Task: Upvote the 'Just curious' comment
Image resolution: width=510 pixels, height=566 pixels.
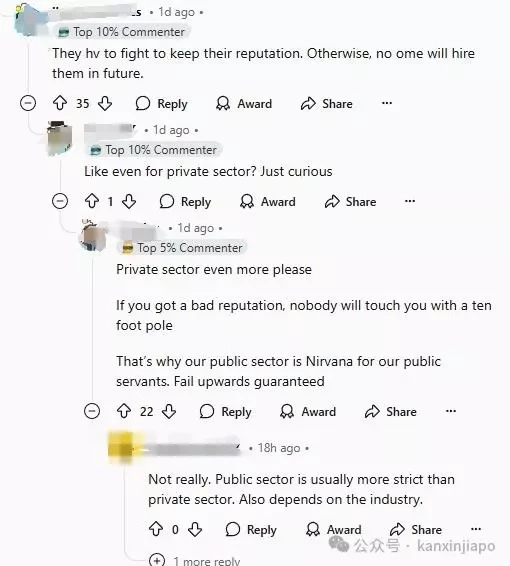Action: coord(92,201)
